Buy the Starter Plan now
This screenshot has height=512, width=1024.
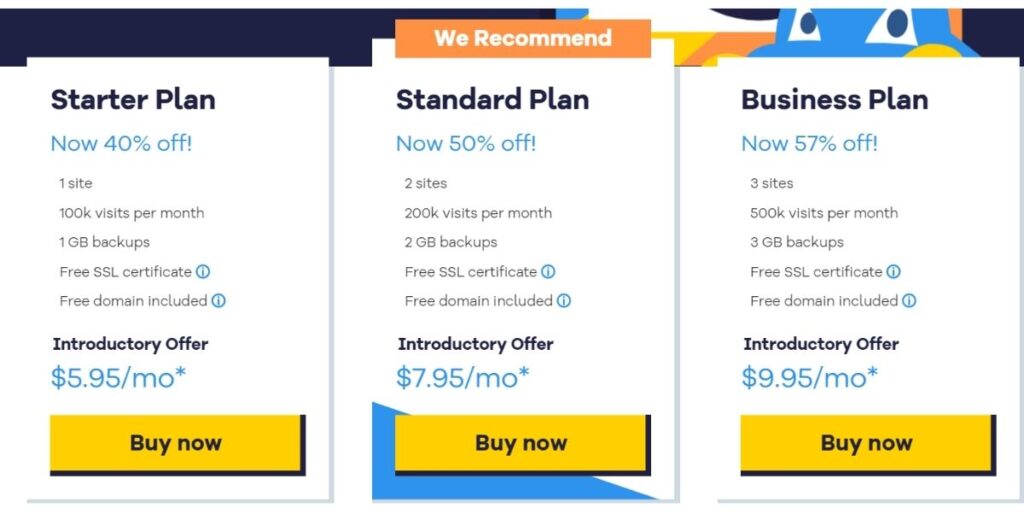click(x=177, y=444)
